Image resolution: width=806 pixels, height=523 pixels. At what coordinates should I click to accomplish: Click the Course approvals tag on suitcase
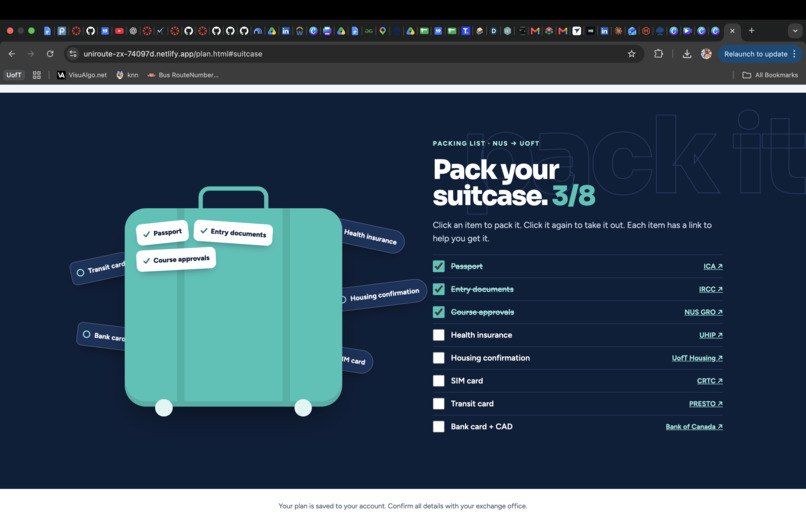tap(176, 259)
